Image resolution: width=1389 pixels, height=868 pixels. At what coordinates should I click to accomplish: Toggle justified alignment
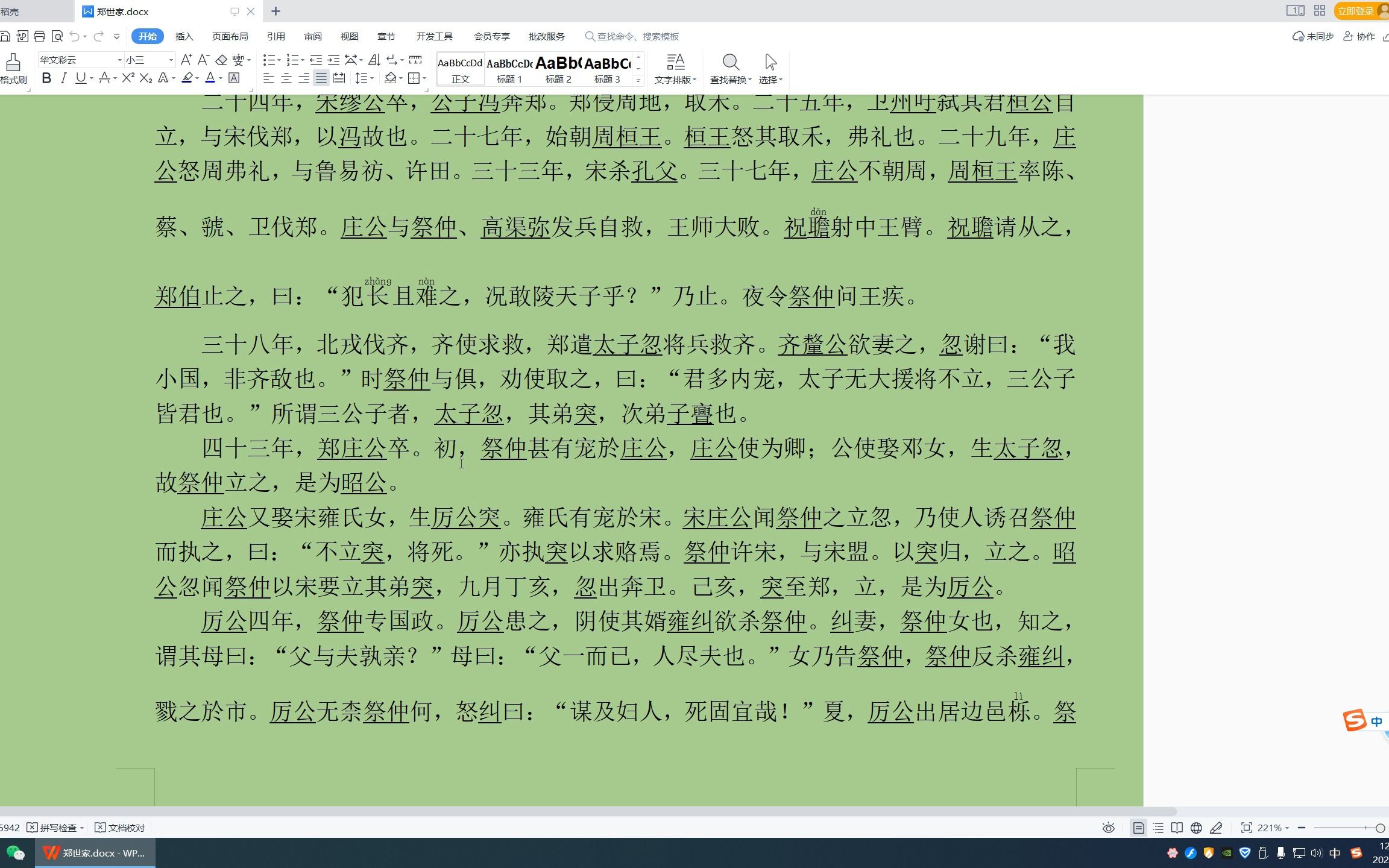(x=321, y=78)
